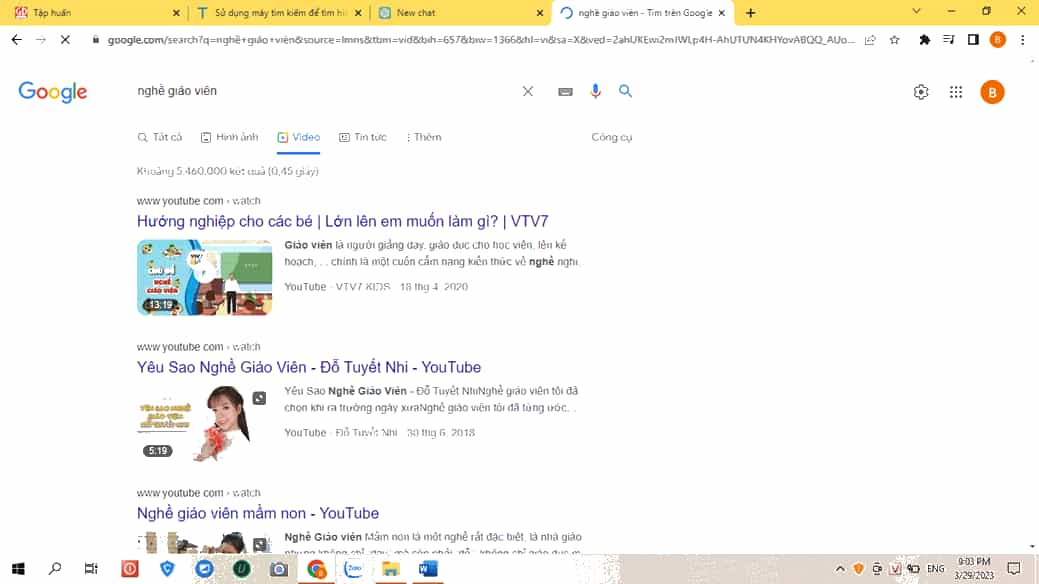Screen dimensions: 1039x584
Task: Open the media control icon in toolbar
Action: [x=949, y=40]
